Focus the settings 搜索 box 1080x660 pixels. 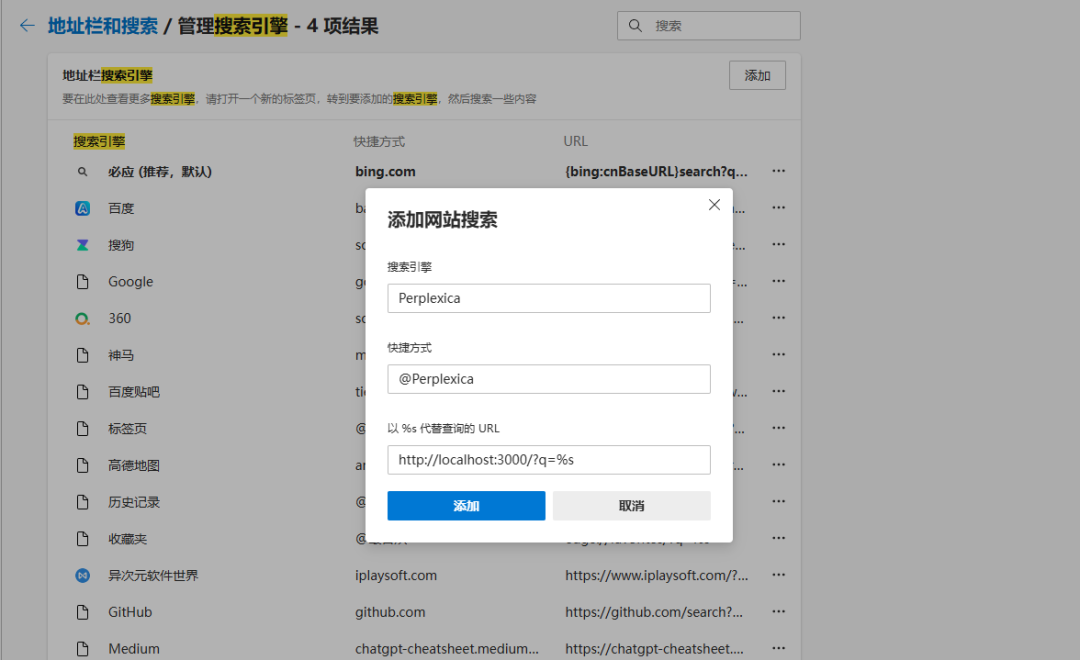[709, 25]
